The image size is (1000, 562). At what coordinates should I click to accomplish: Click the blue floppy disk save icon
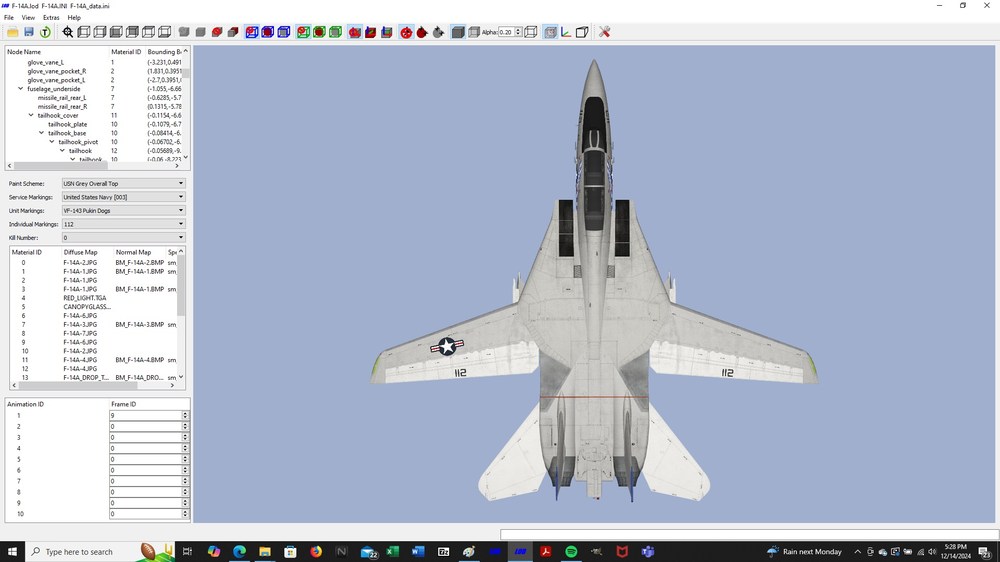click(x=29, y=32)
